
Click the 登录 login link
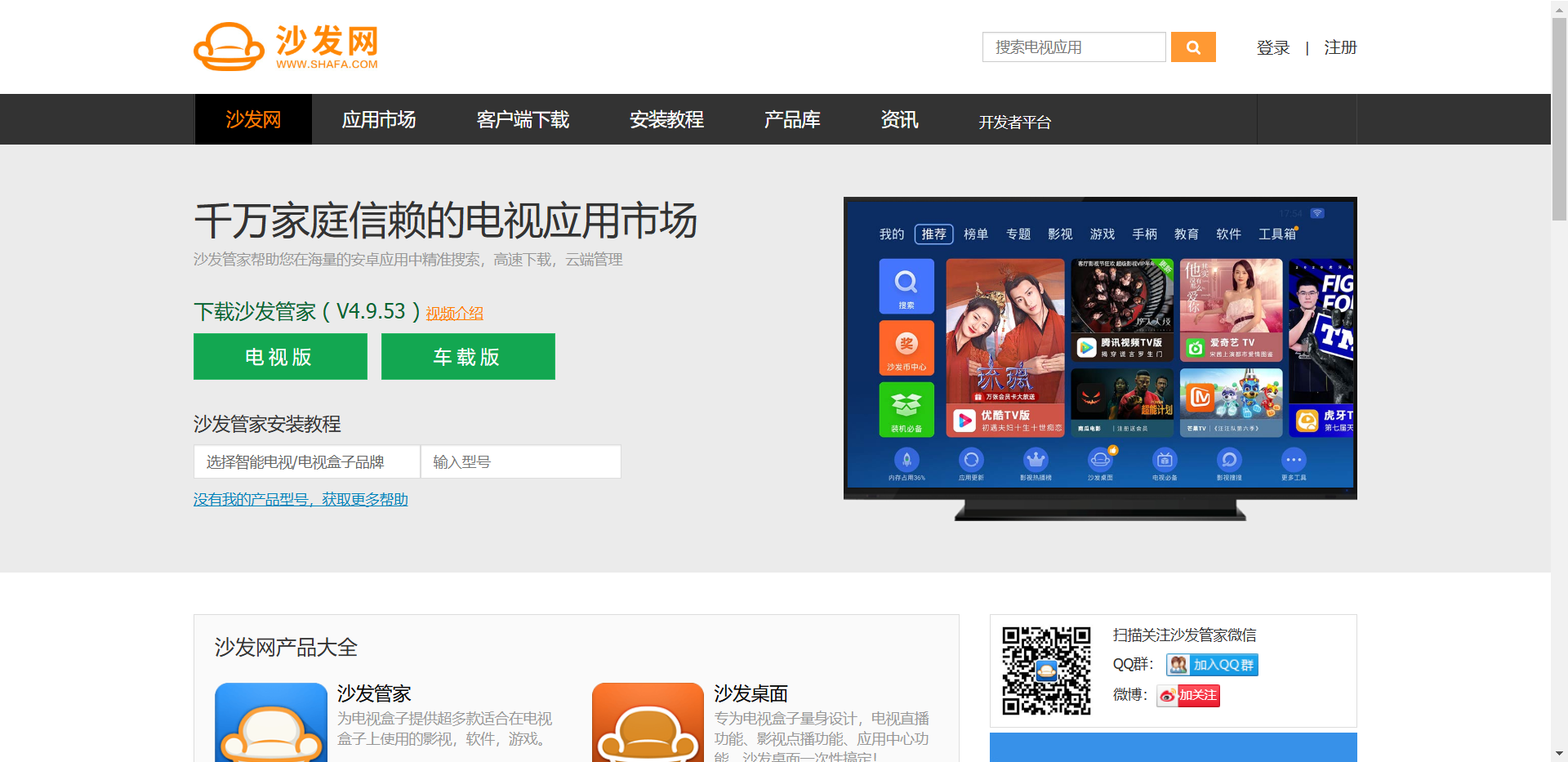pos(1272,47)
